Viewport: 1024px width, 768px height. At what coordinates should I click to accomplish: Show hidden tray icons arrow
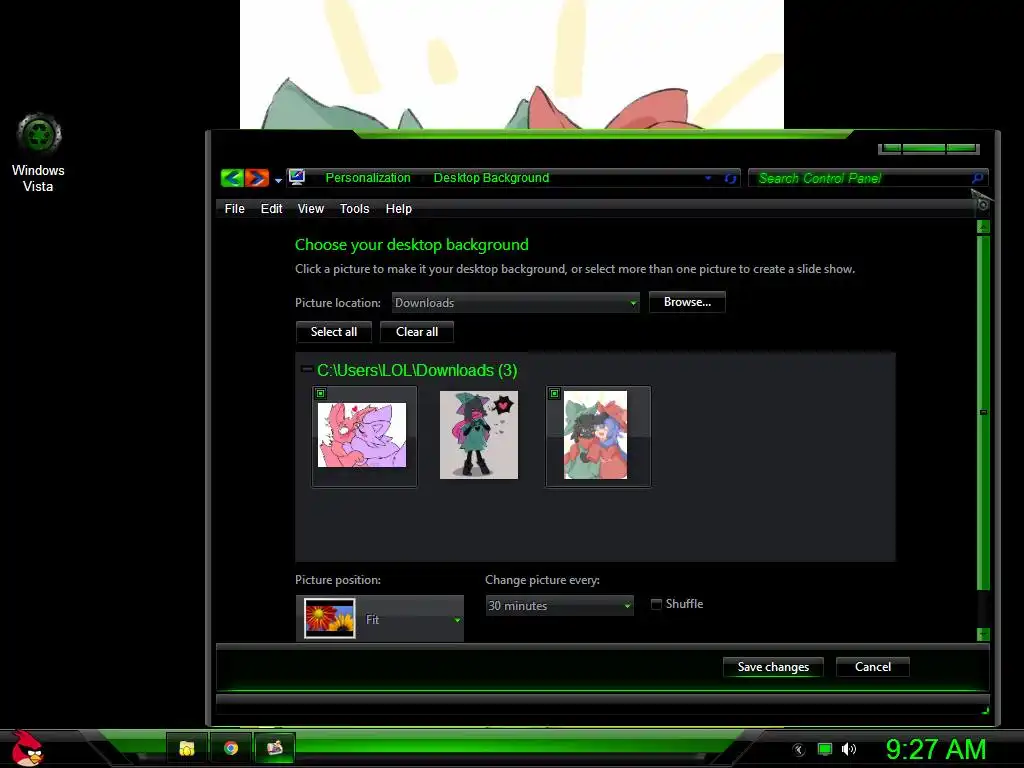[x=798, y=750]
